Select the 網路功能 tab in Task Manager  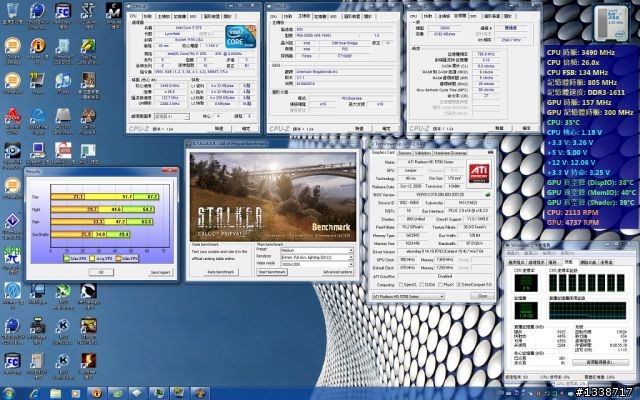(589, 262)
